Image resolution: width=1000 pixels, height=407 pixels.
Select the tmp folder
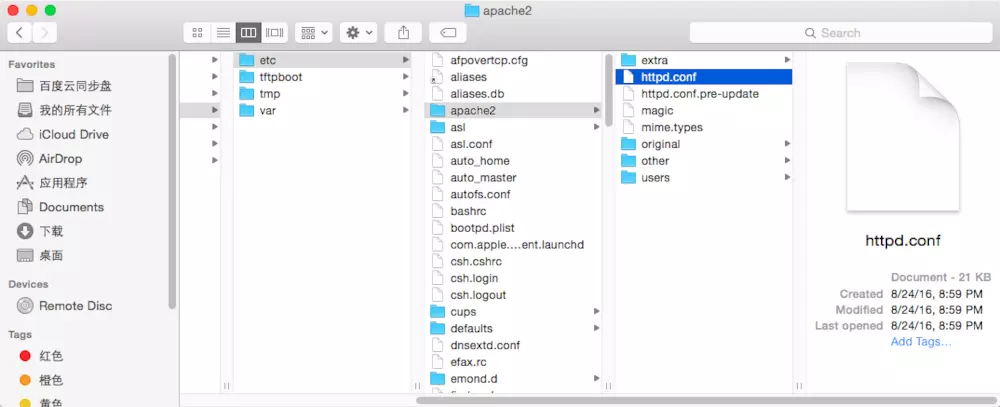point(322,94)
